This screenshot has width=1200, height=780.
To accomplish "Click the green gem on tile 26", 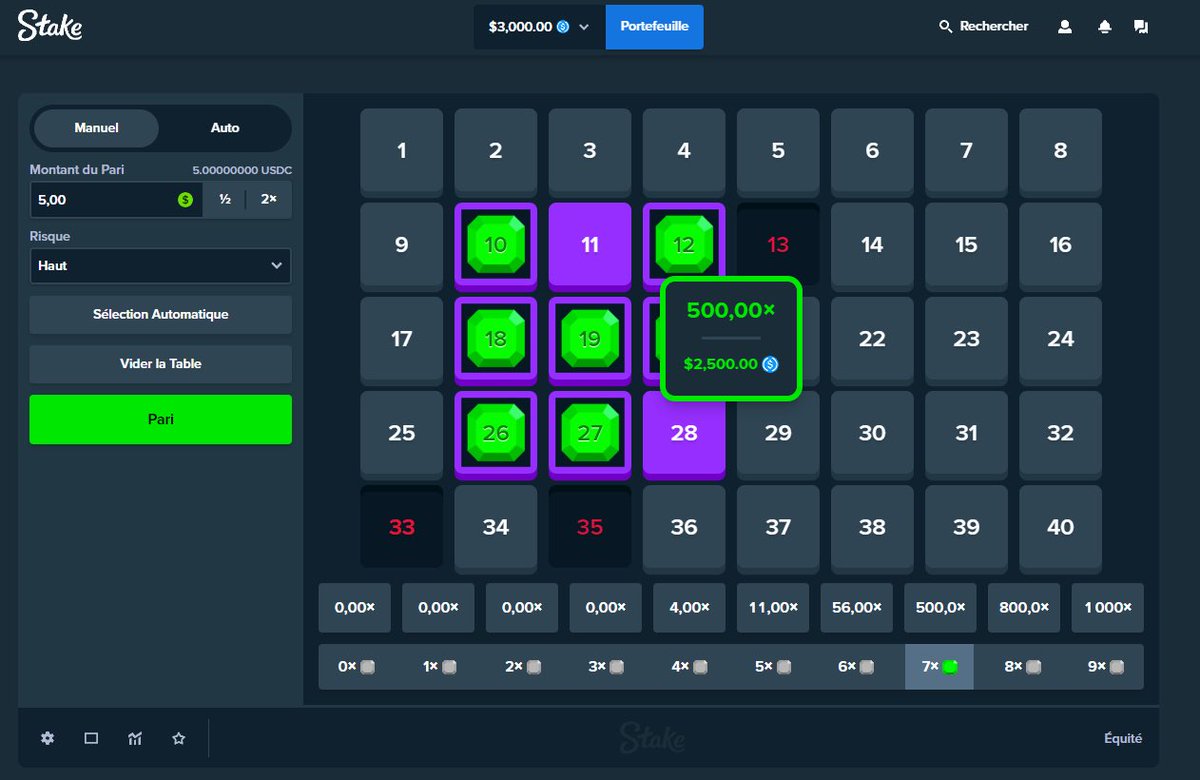I will point(496,432).
